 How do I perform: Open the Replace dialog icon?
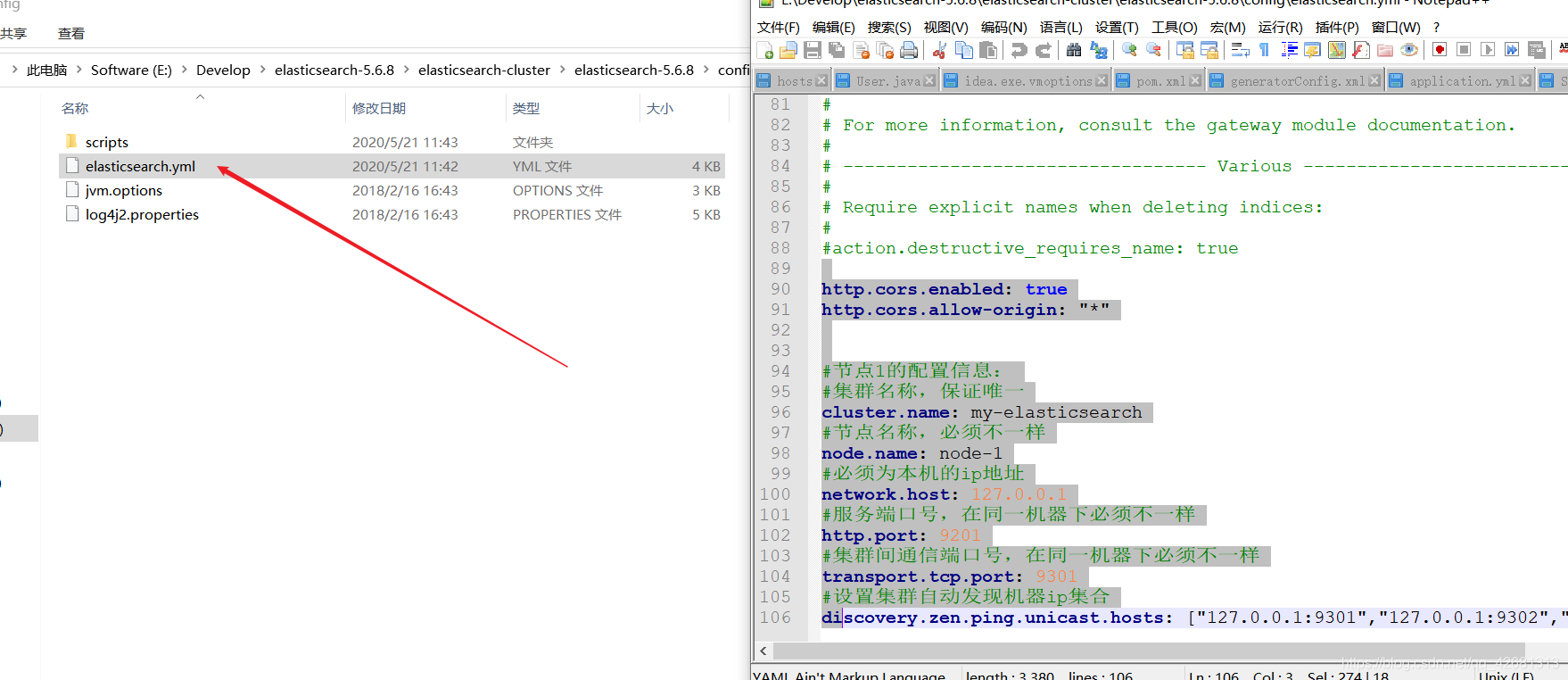[x=1098, y=50]
